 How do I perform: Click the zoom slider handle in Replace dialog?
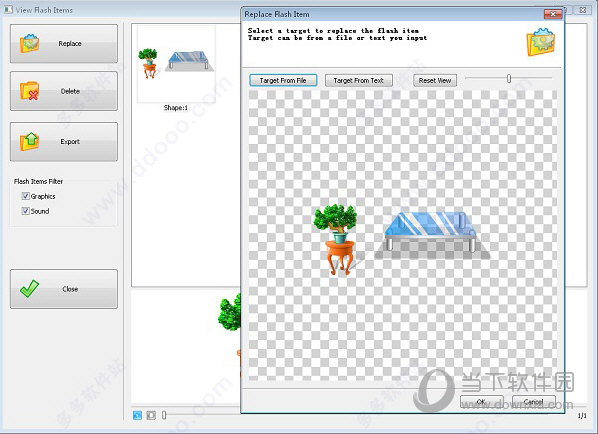pos(509,79)
